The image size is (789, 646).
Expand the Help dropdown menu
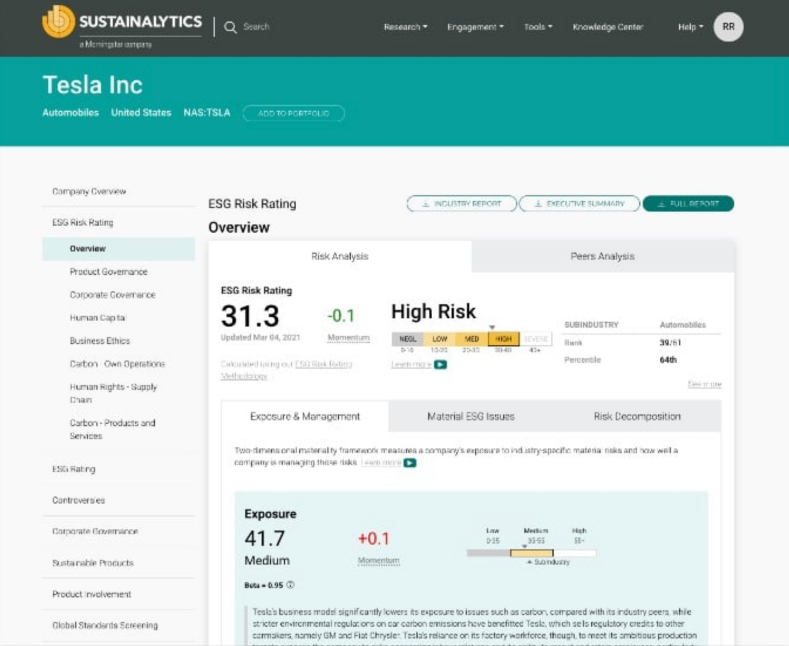(x=690, y=27)
